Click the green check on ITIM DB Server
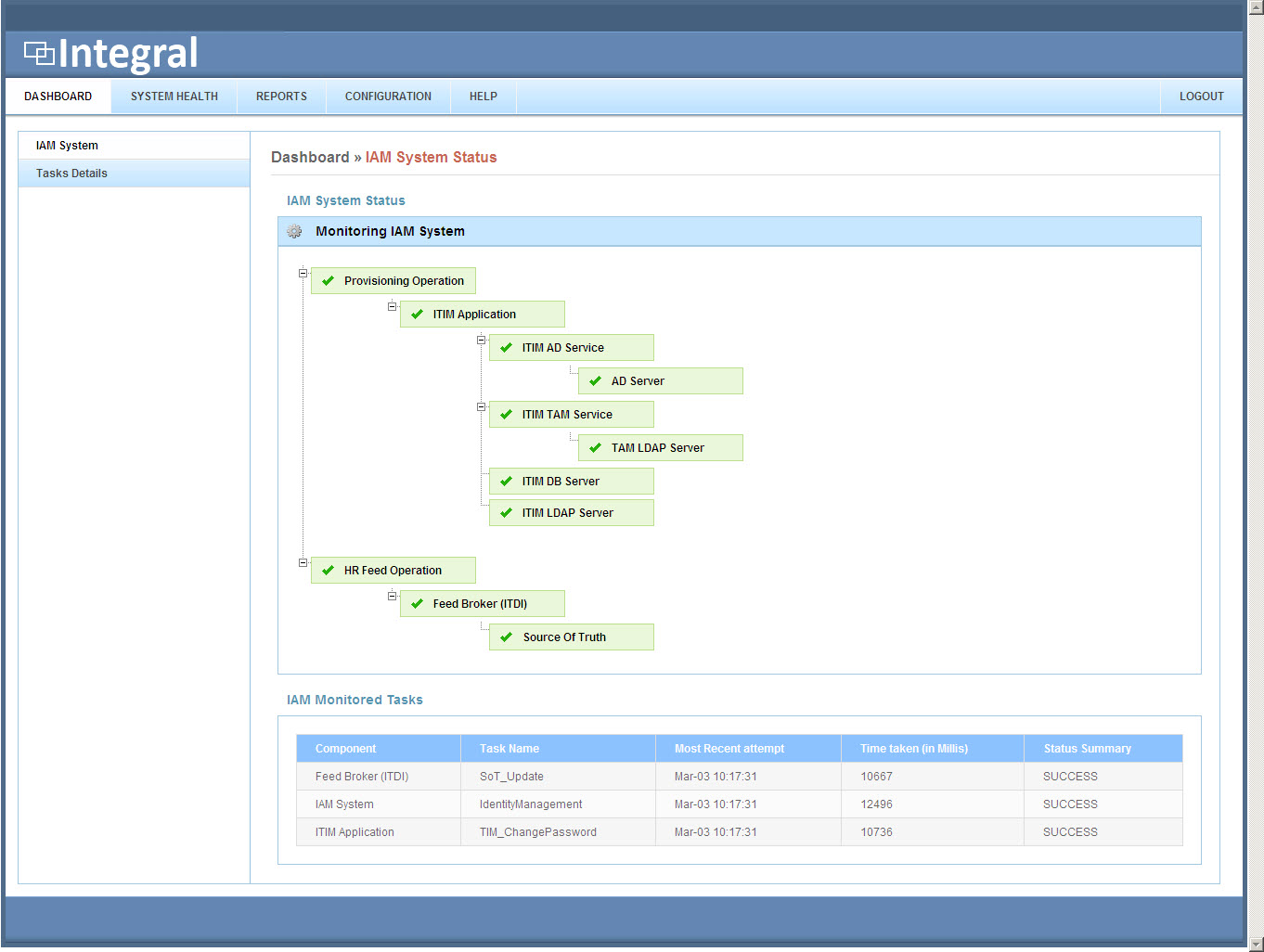 click(x=506, y=482)
